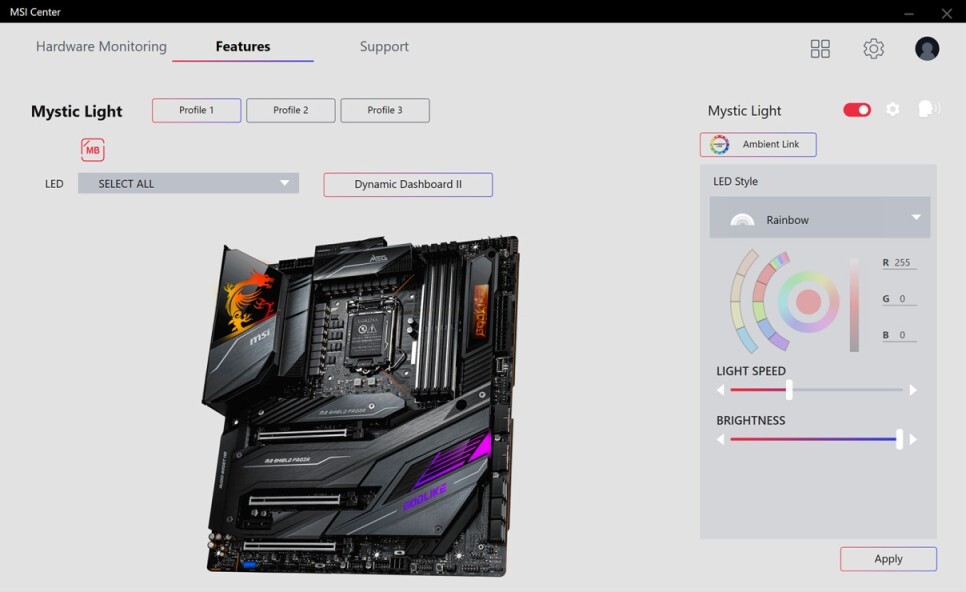The height and width of the screenshot is (592, 966).
Task: Open Dynamic Dashboard II
Action: point(408,184)
